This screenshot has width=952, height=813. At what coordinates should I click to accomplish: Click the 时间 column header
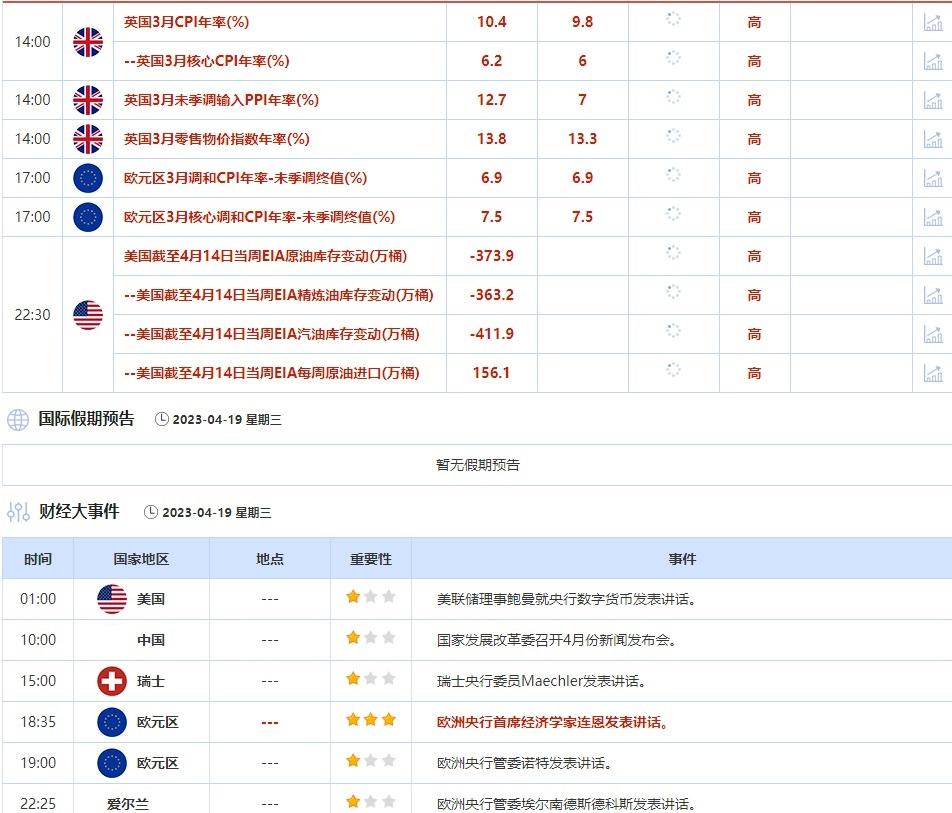point(38,559)
